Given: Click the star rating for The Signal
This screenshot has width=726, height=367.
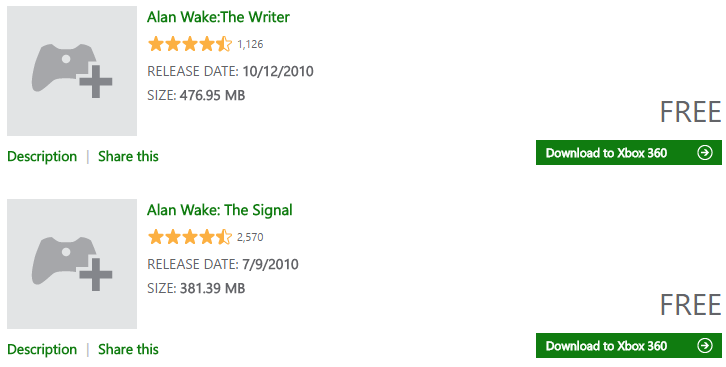Looking at the screenshot, I should tap(190, 237).
